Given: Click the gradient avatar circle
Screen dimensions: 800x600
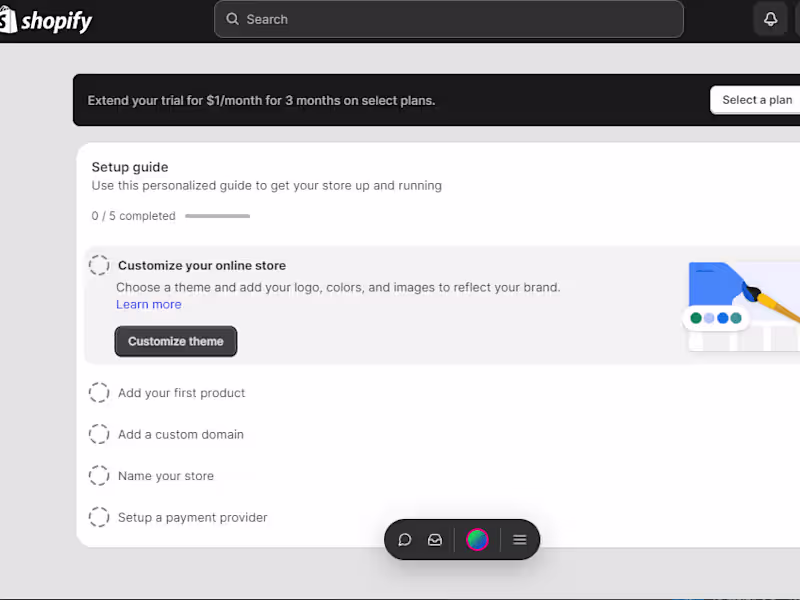Looking at the screenshot, I should point(478,540).
